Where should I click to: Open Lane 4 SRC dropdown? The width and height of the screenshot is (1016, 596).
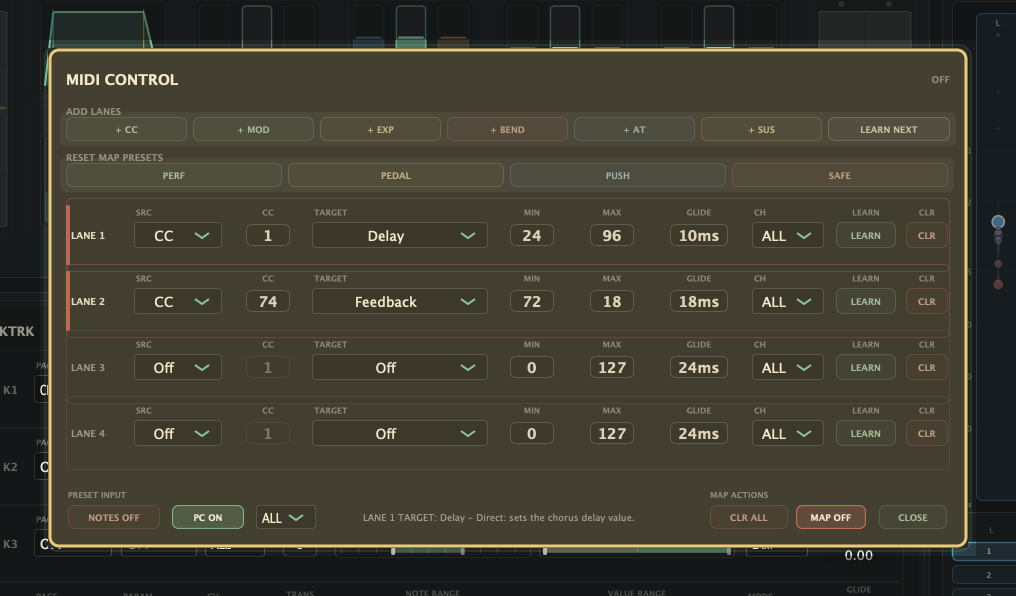point(178,433)
